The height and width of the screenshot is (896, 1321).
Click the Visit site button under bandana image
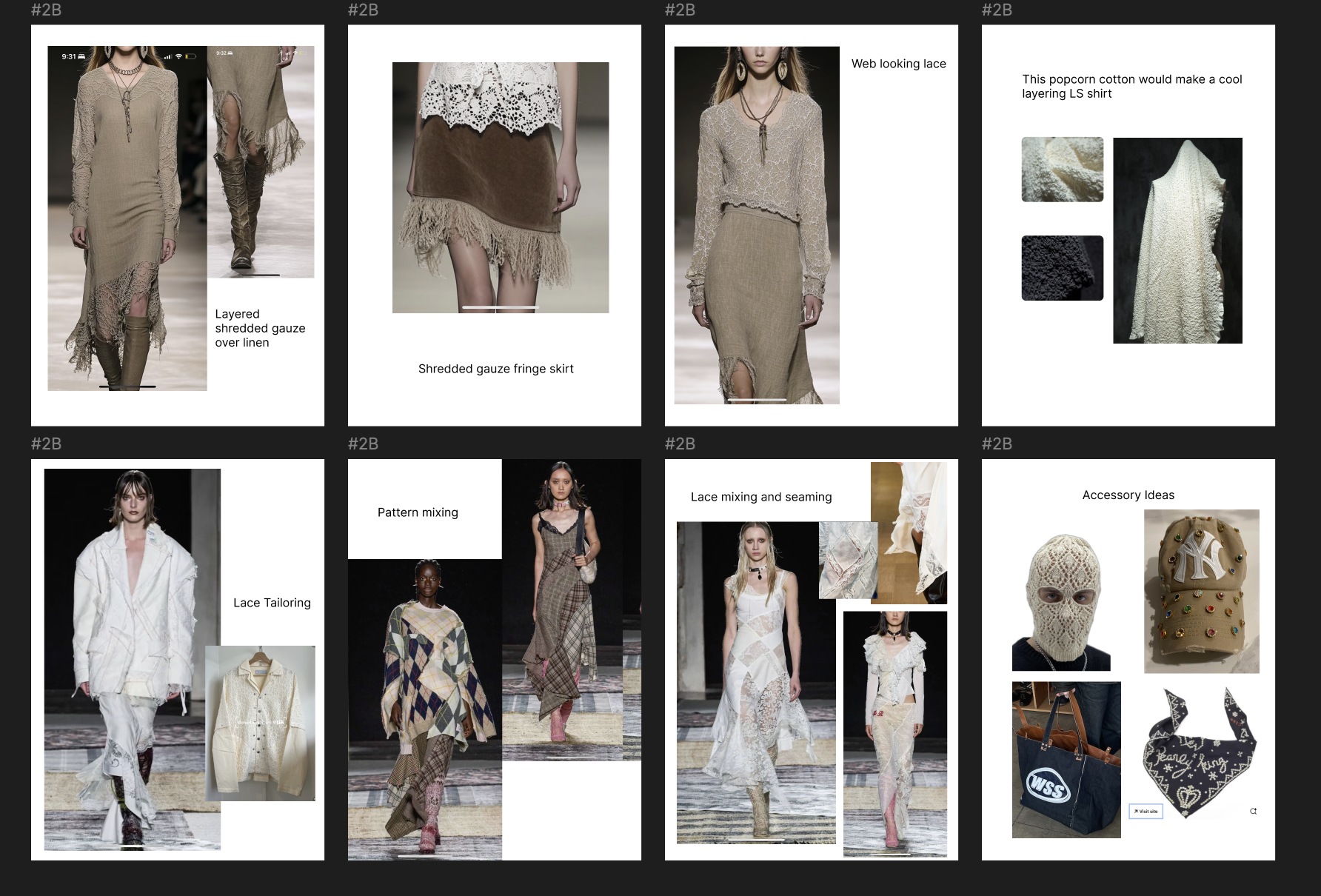[1146, 812]
